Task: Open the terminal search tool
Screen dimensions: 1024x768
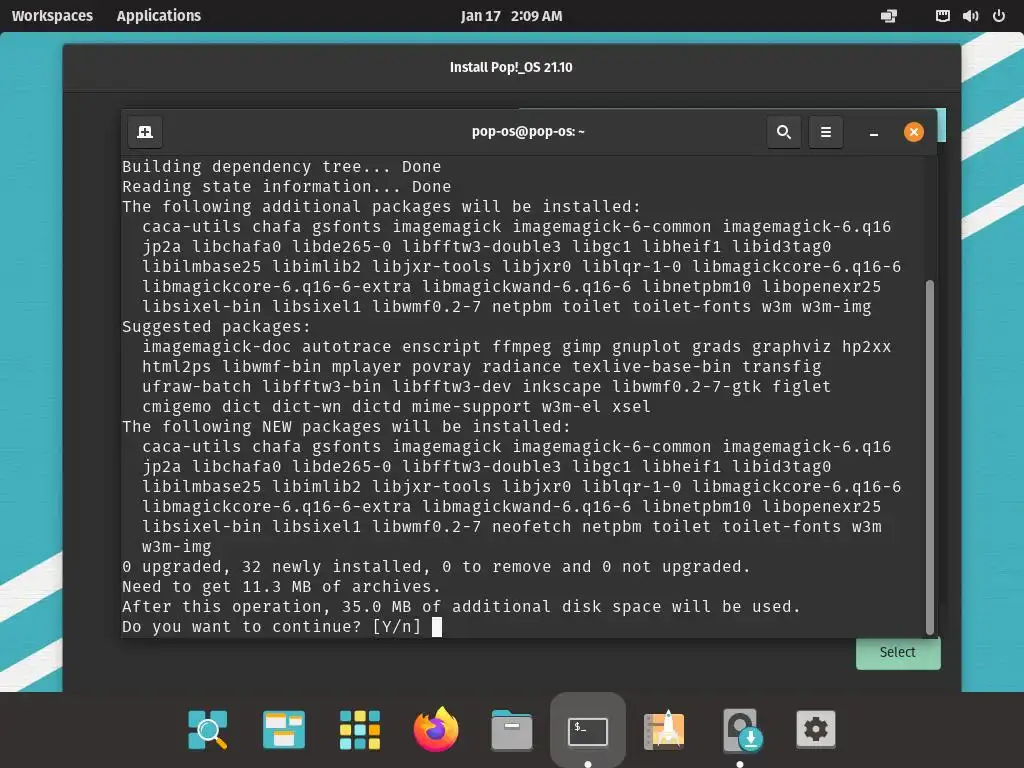Action: pos(784,132)
